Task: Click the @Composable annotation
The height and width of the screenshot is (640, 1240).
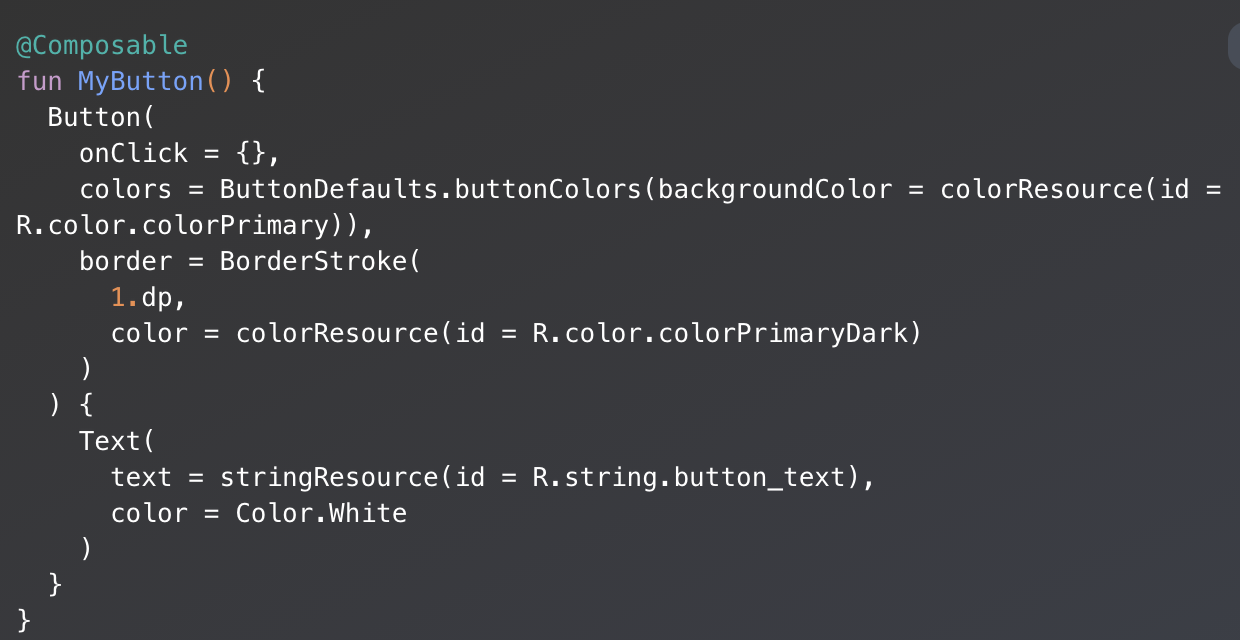Action: [102, 45]
